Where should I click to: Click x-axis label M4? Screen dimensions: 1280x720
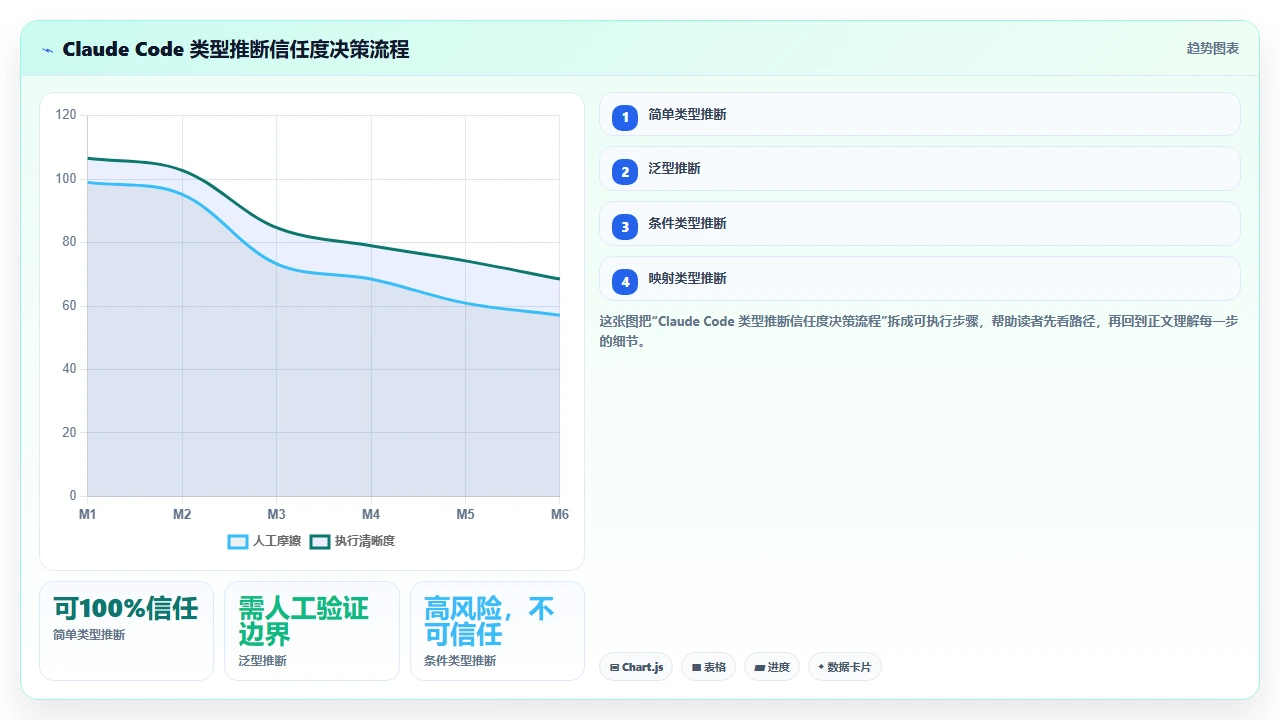(x=371, y=514)
